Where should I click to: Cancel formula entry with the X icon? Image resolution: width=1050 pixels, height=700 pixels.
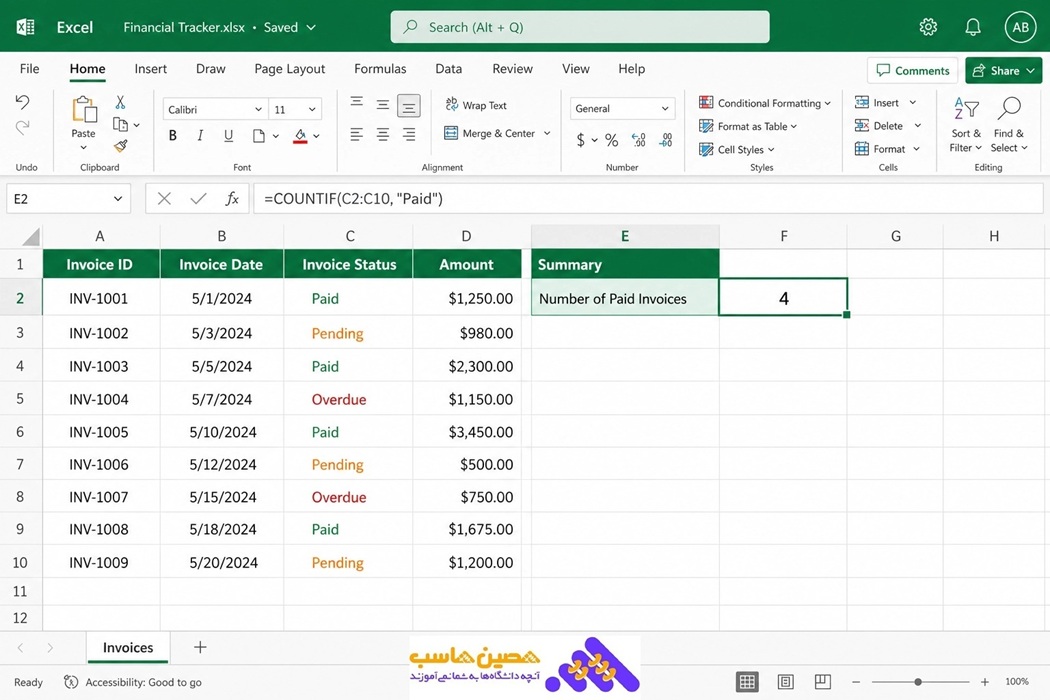click(164, 198)
